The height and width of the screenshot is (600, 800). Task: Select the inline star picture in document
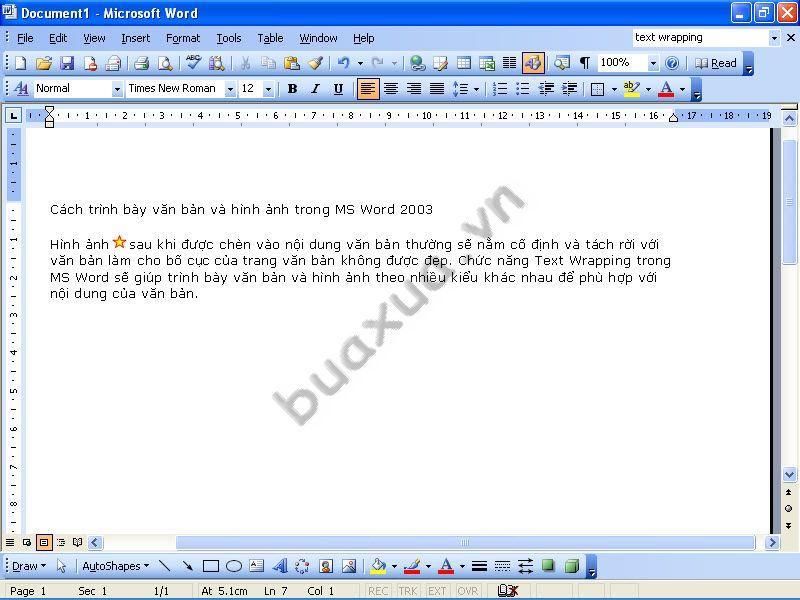coord(119,242)
